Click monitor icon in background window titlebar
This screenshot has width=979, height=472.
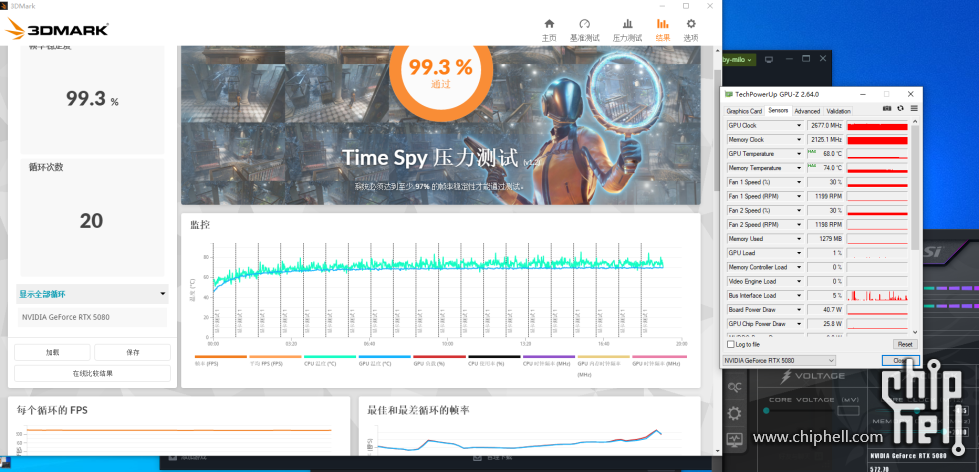coord(769,59)
